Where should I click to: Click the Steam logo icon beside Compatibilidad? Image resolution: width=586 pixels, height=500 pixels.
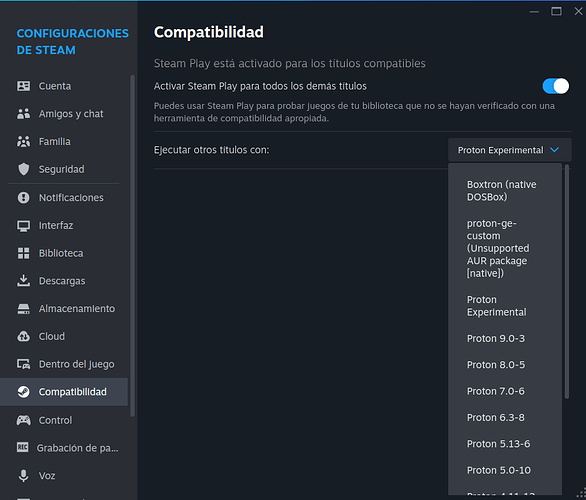(24, 392)
